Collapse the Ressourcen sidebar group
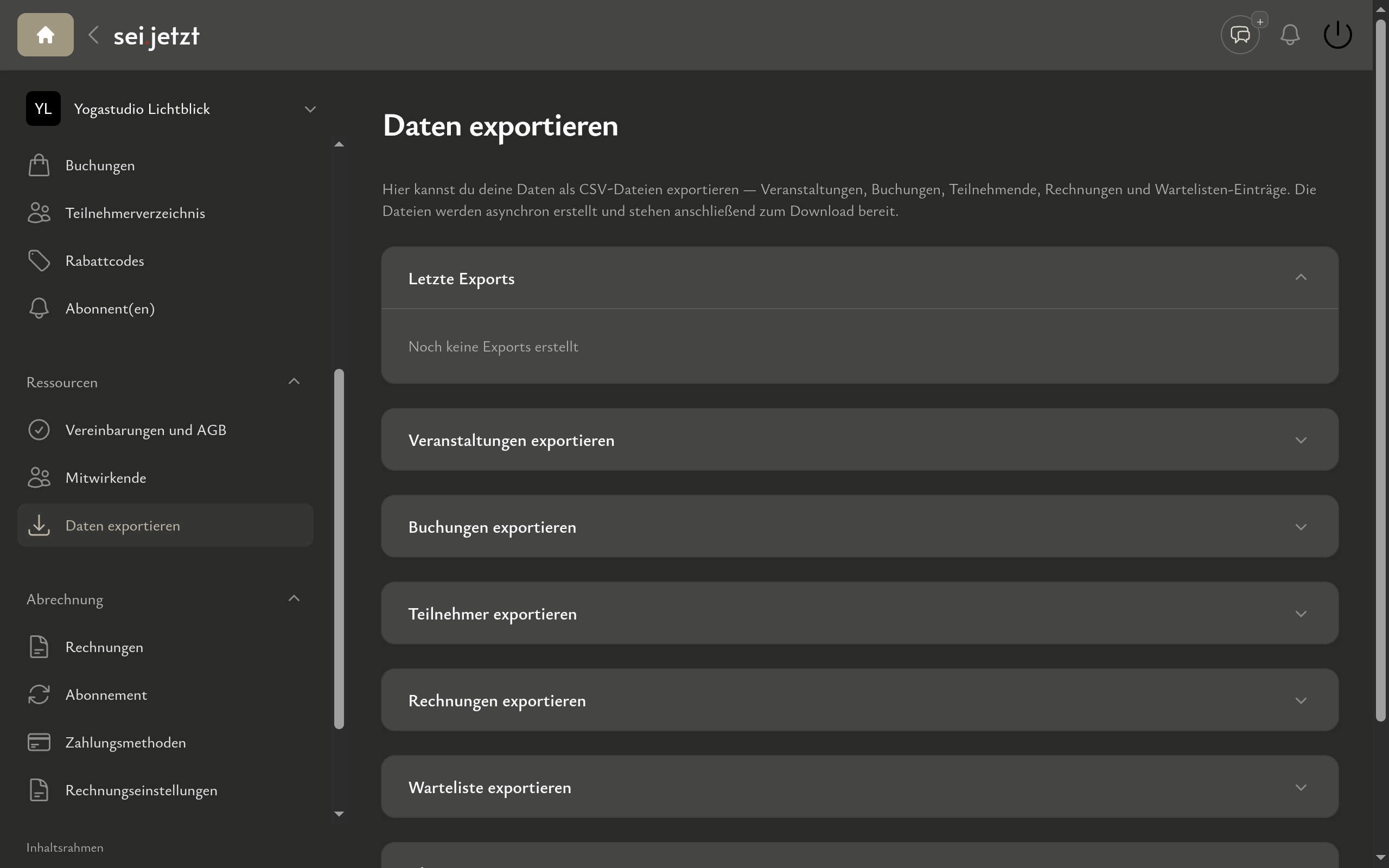The width and height of the screenshot is (1389, 868). point(294,381)
